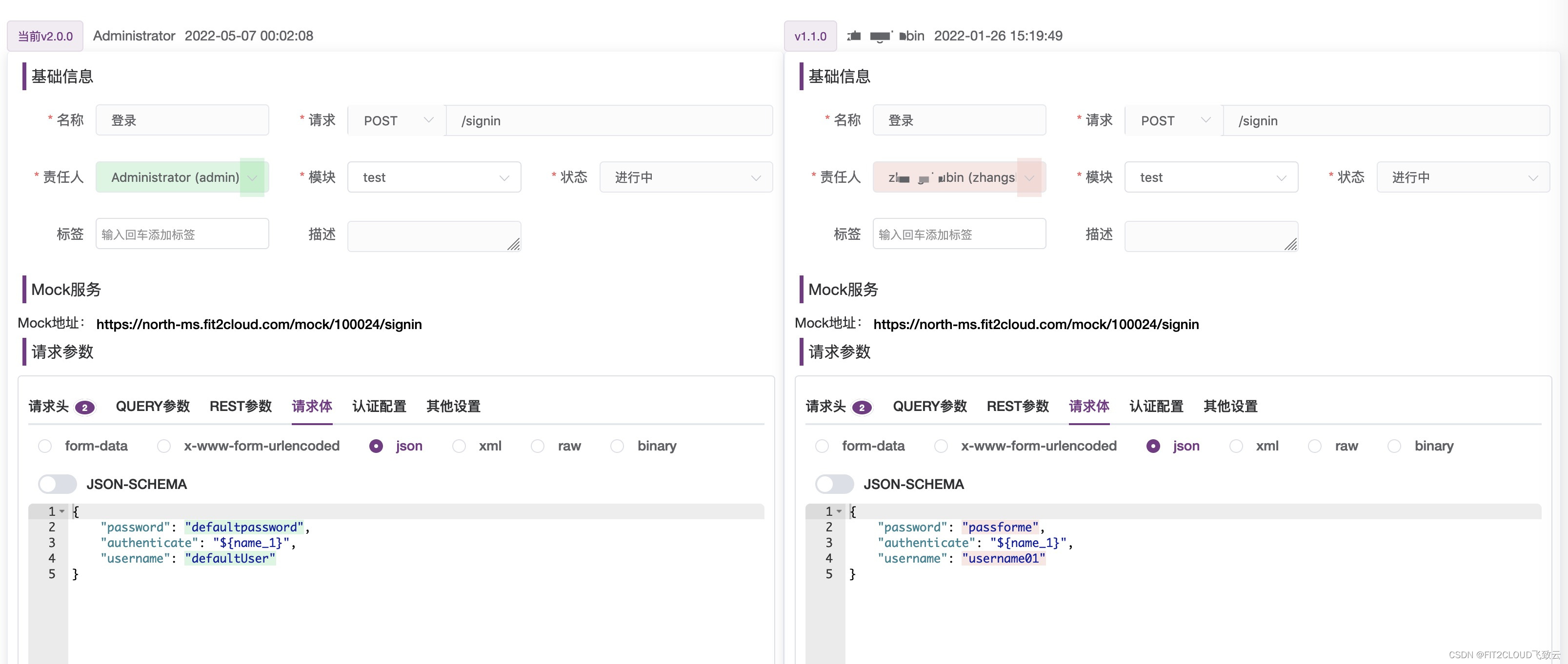
Task: Toggle JSON-SCHEMA switch in right v1.1.0 panel
Action: coord(835,484)
